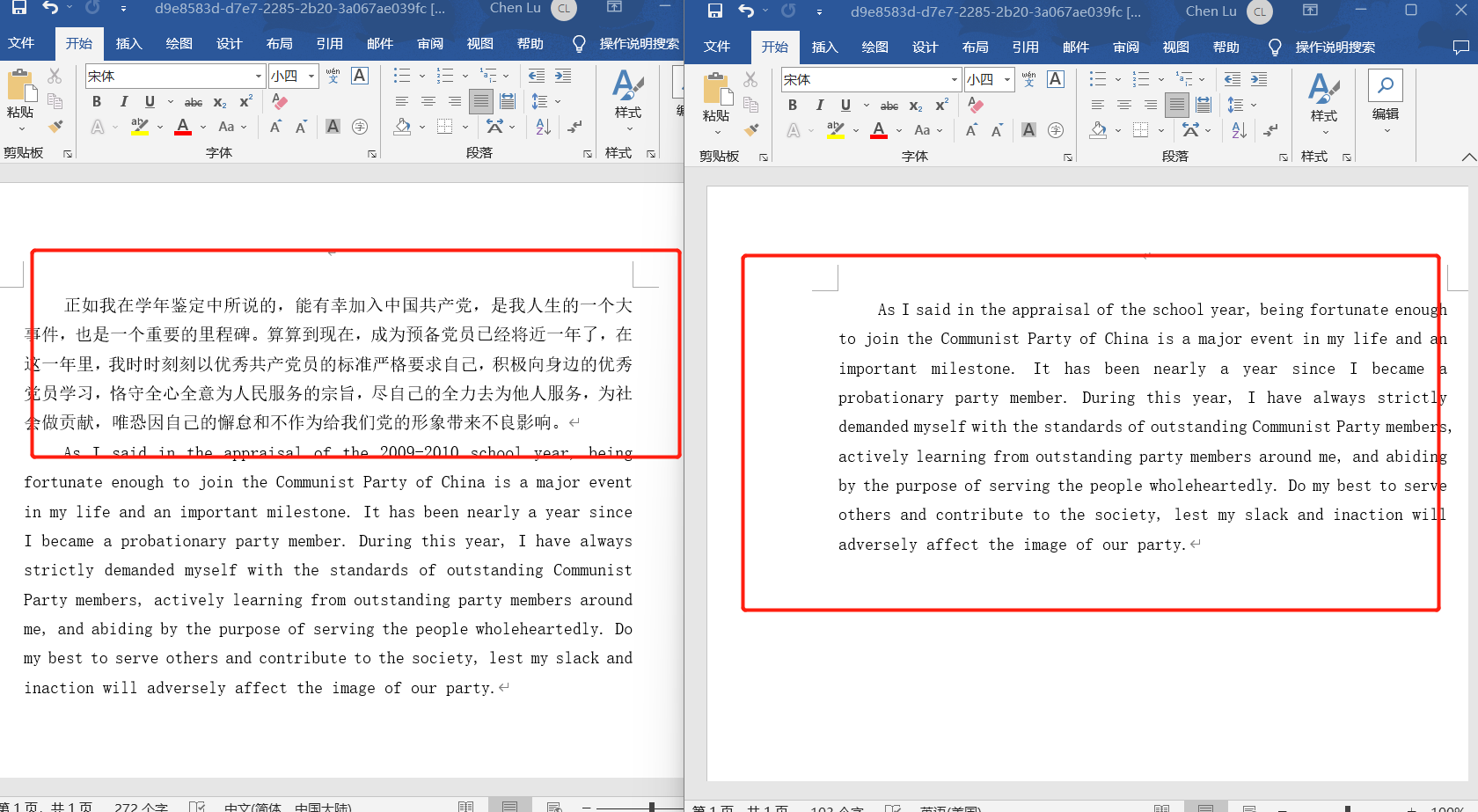Viewport: 1478px width, 812px height.
Task: Expand the 小四 font size list, right window
Action: (x=1006, y=80)
